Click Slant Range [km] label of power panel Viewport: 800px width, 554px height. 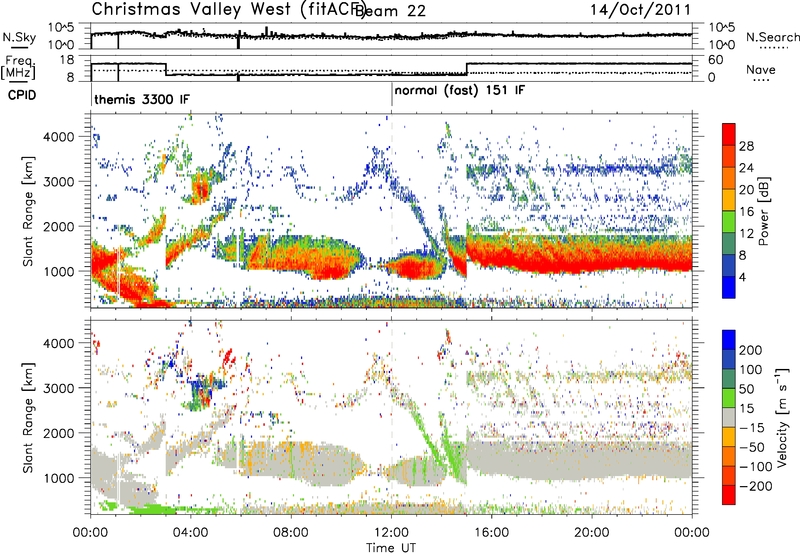tap(28, 211)
